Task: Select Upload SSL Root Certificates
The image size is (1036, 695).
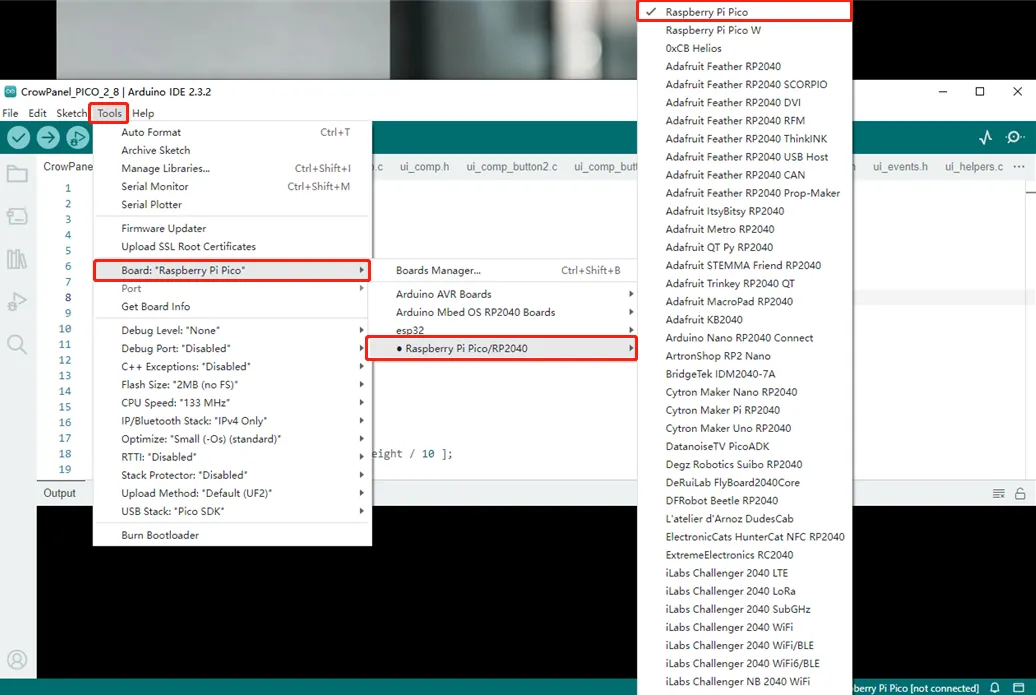Action: click(x=232, y=246)
